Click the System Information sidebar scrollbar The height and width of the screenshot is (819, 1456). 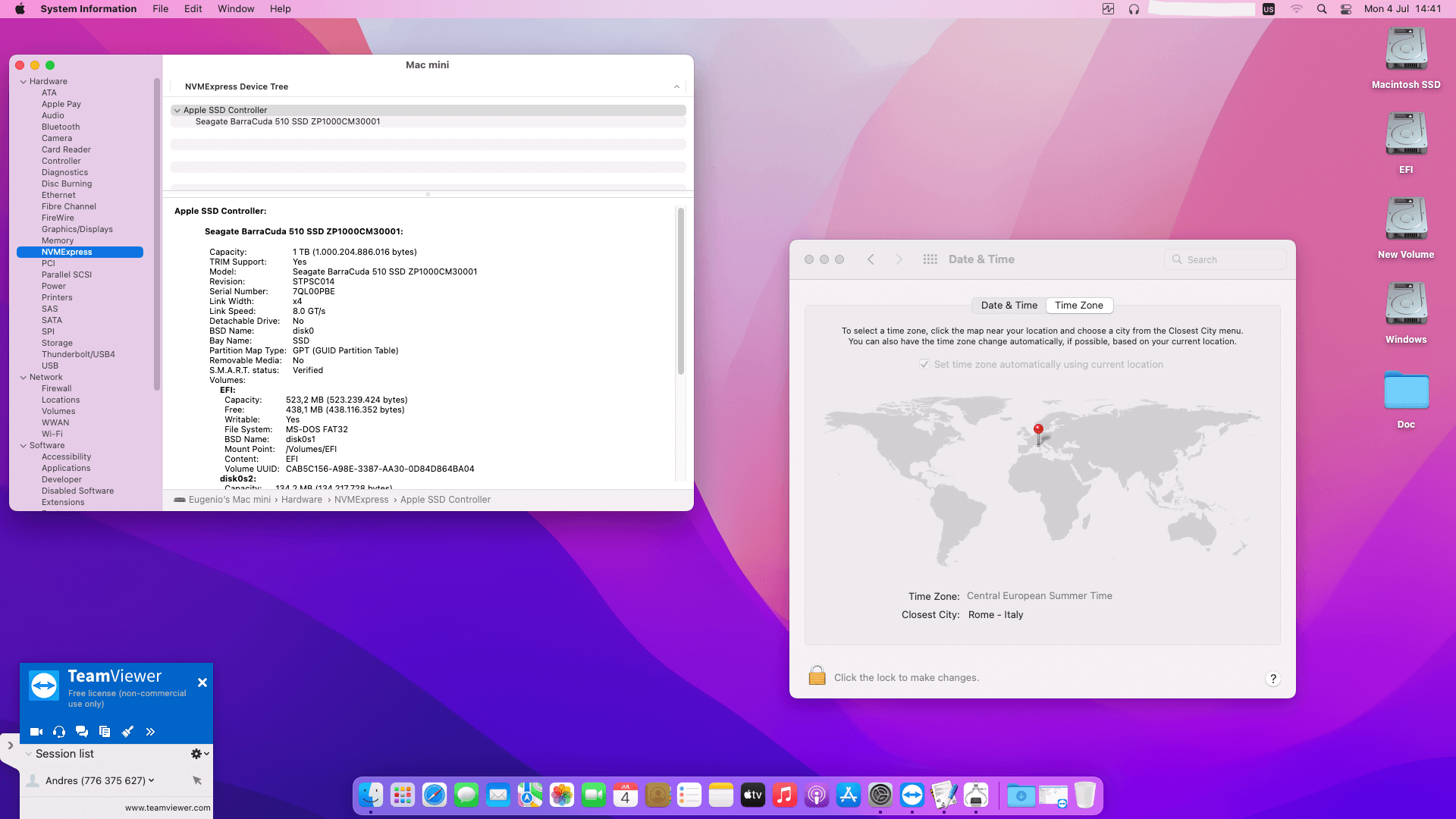(x=157, y=234)
